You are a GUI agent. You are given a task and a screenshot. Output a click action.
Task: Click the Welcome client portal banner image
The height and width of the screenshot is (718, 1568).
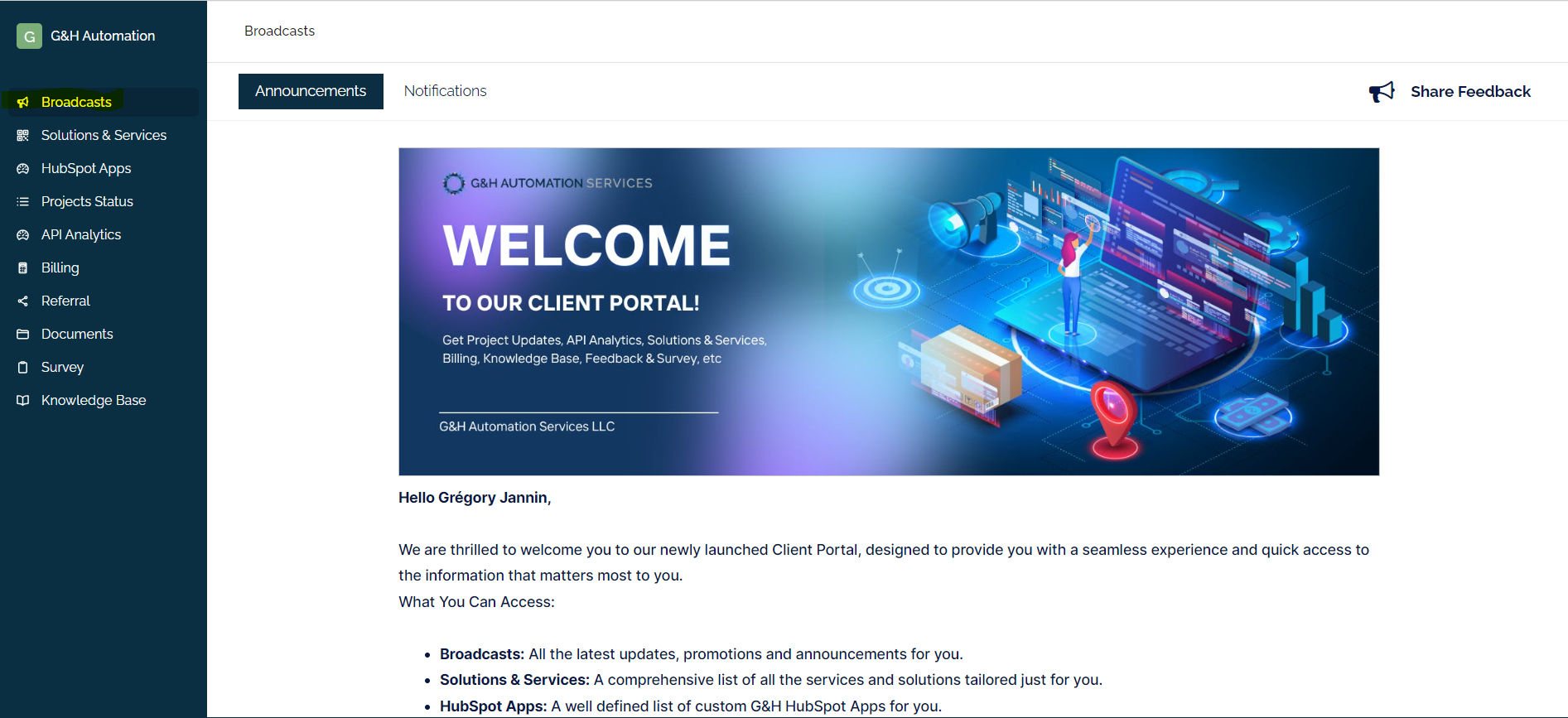888,311
